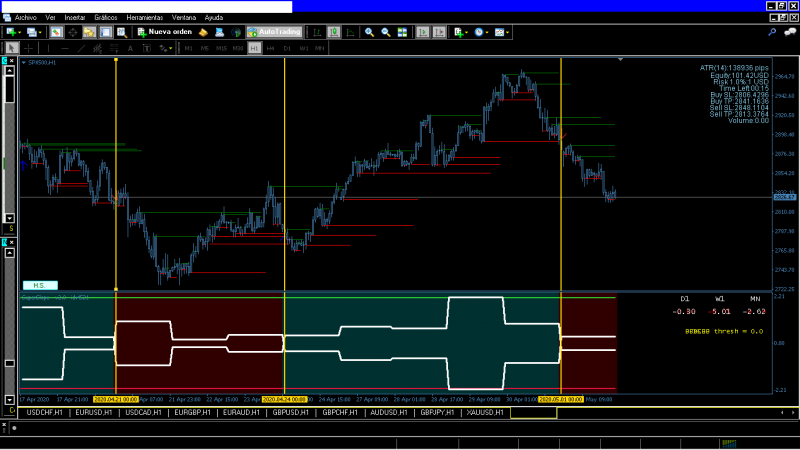This screenshot has width=800, height=450.
Task: Switch to the GBPJPY,H1 chart tab
Action: pyautogui.click(x=437, y=412)
